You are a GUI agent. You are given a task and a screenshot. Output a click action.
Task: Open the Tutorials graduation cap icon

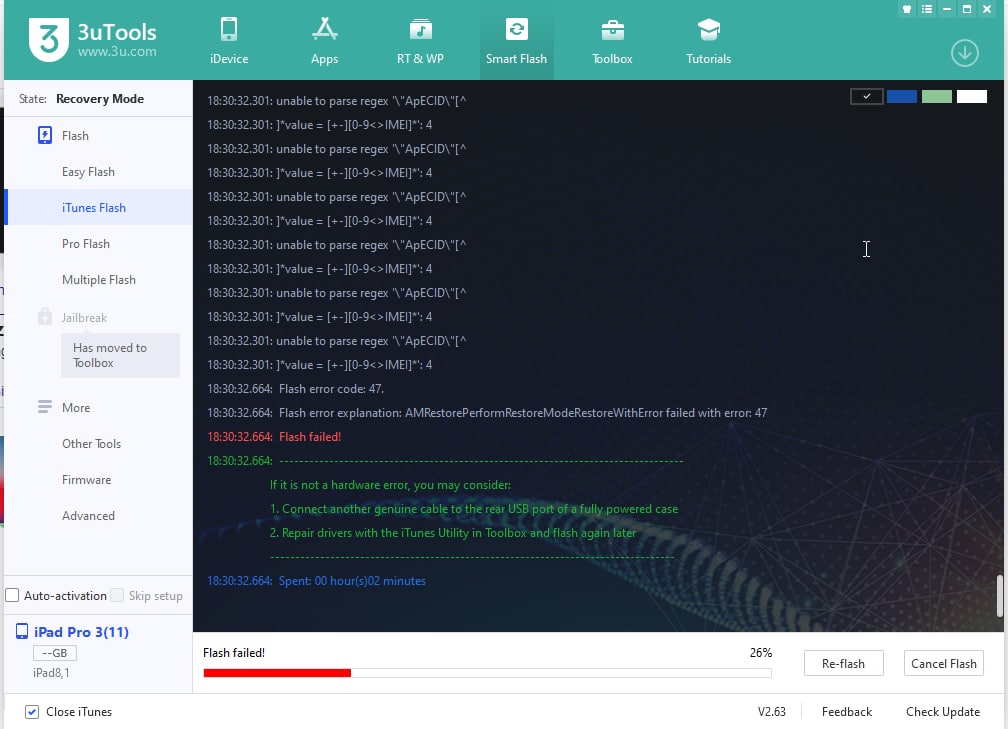click(708, 30)
